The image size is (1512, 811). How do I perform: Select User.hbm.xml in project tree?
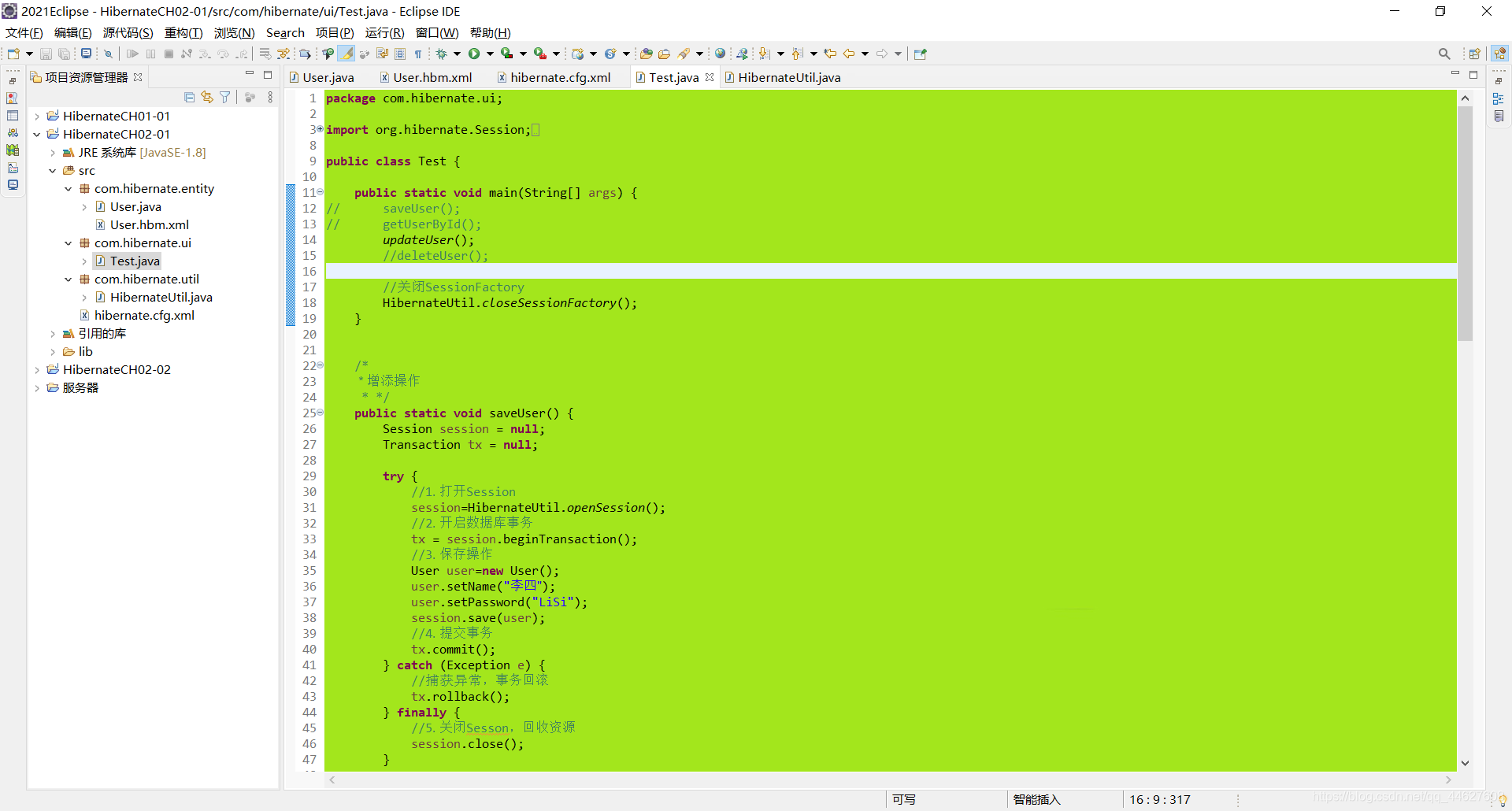click(x=150, y=225)
